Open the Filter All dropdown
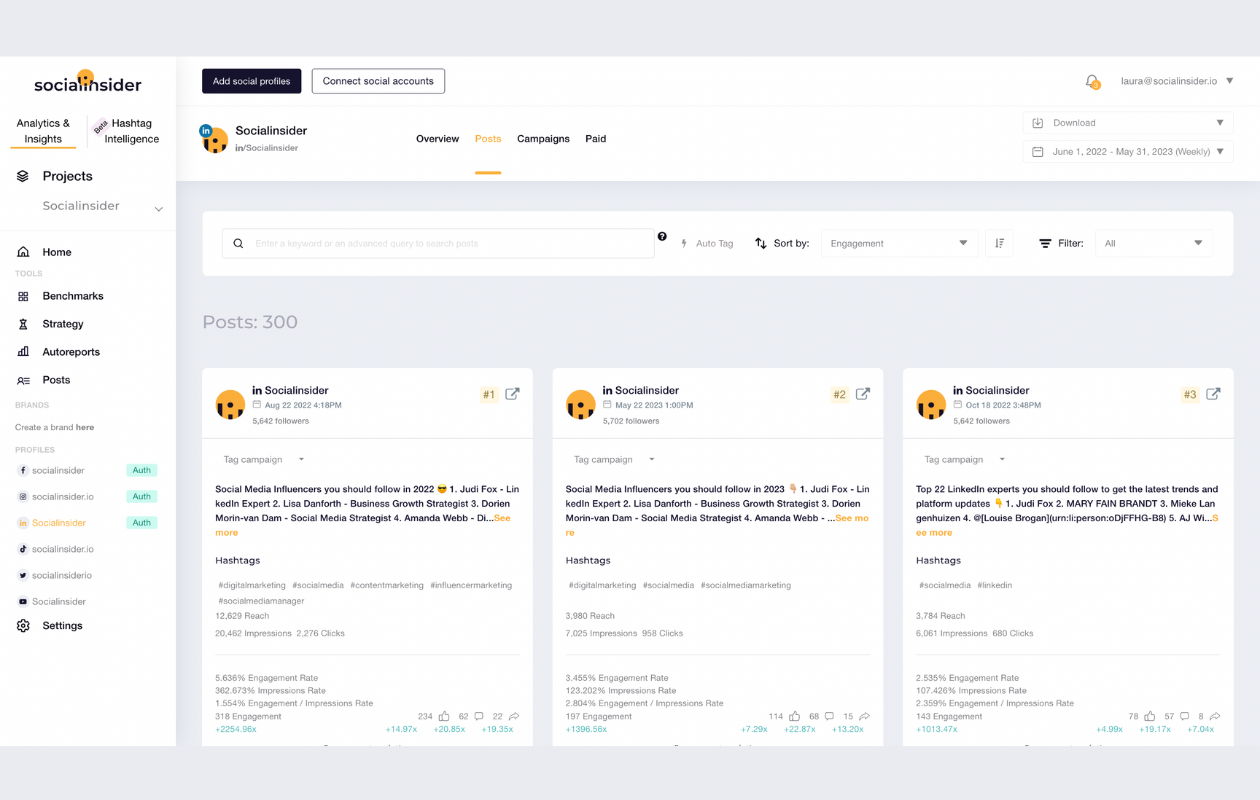The width and height of the screenshot is (1260, 800). tap(1154, 243)
